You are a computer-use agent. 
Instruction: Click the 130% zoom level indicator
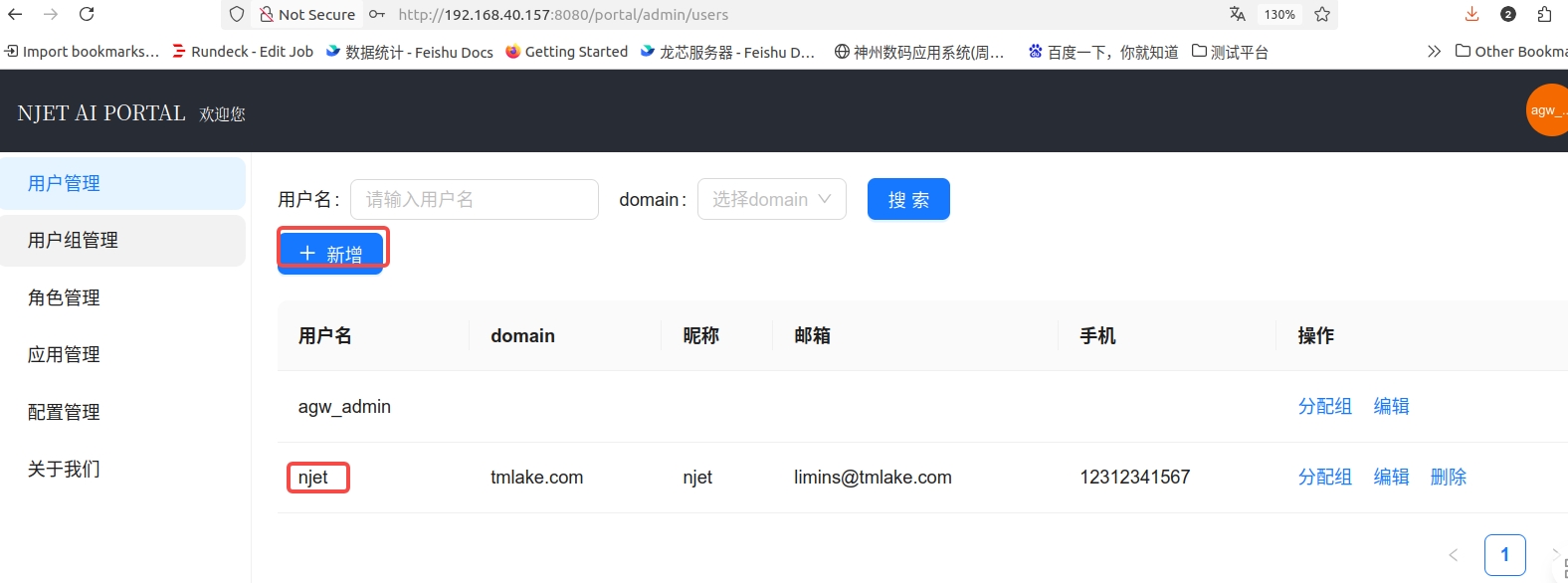[1279, 14]
